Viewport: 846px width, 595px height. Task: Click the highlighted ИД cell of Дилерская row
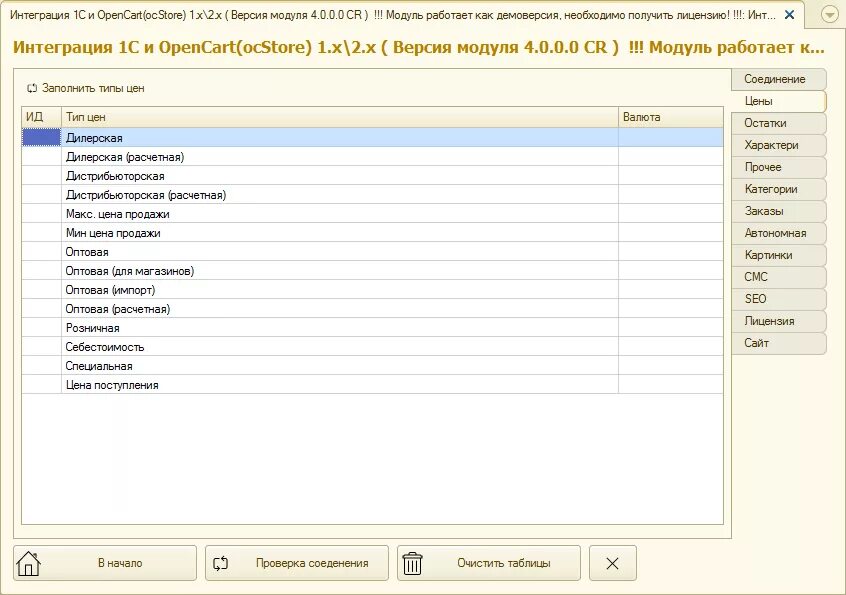[x=42, y=138]
